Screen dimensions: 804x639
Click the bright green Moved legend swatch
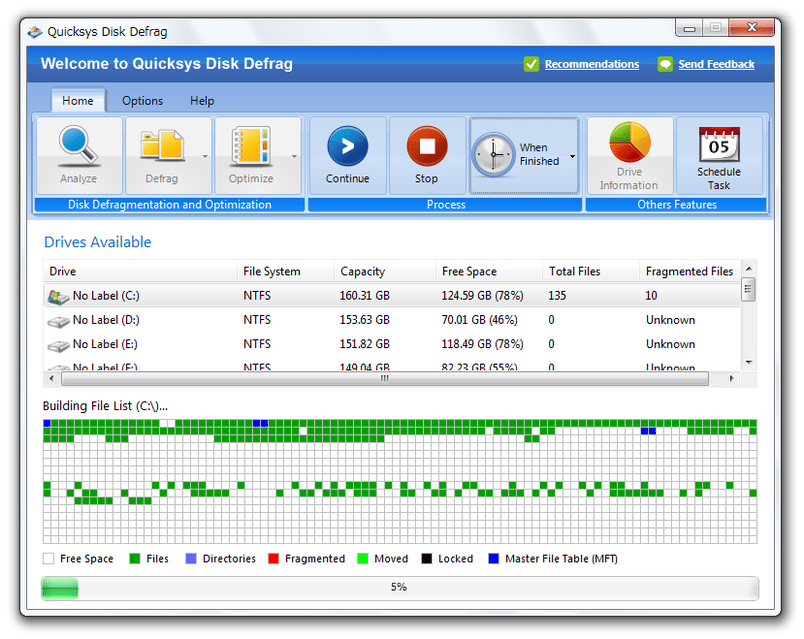click(363, 558)
